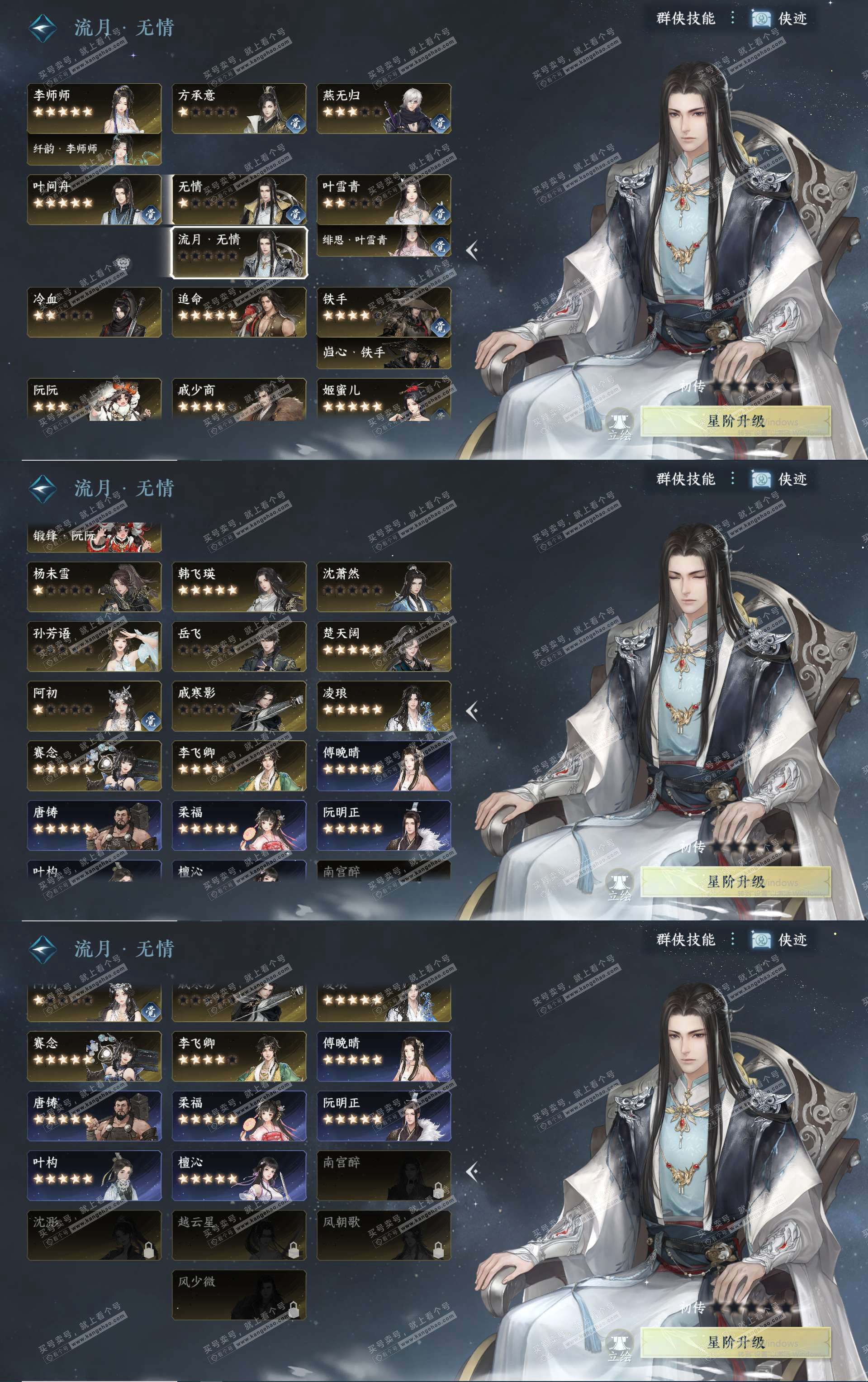
Task: Click the 觉 awakening badge on 叶问舟's card
Action: pos(150,214)
